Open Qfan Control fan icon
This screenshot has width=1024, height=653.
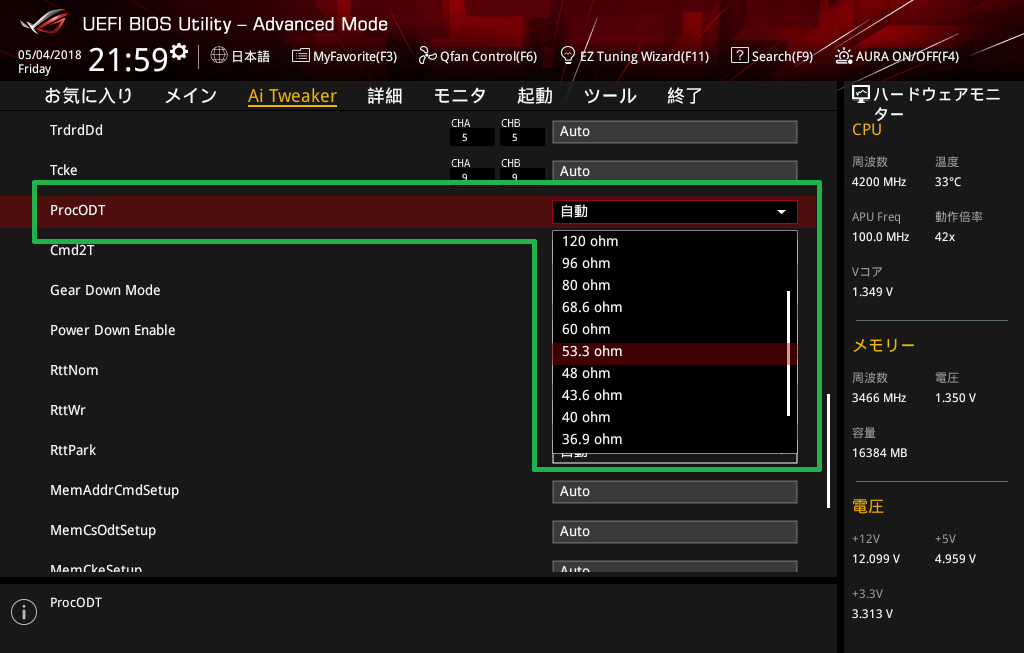pos(427,56)
